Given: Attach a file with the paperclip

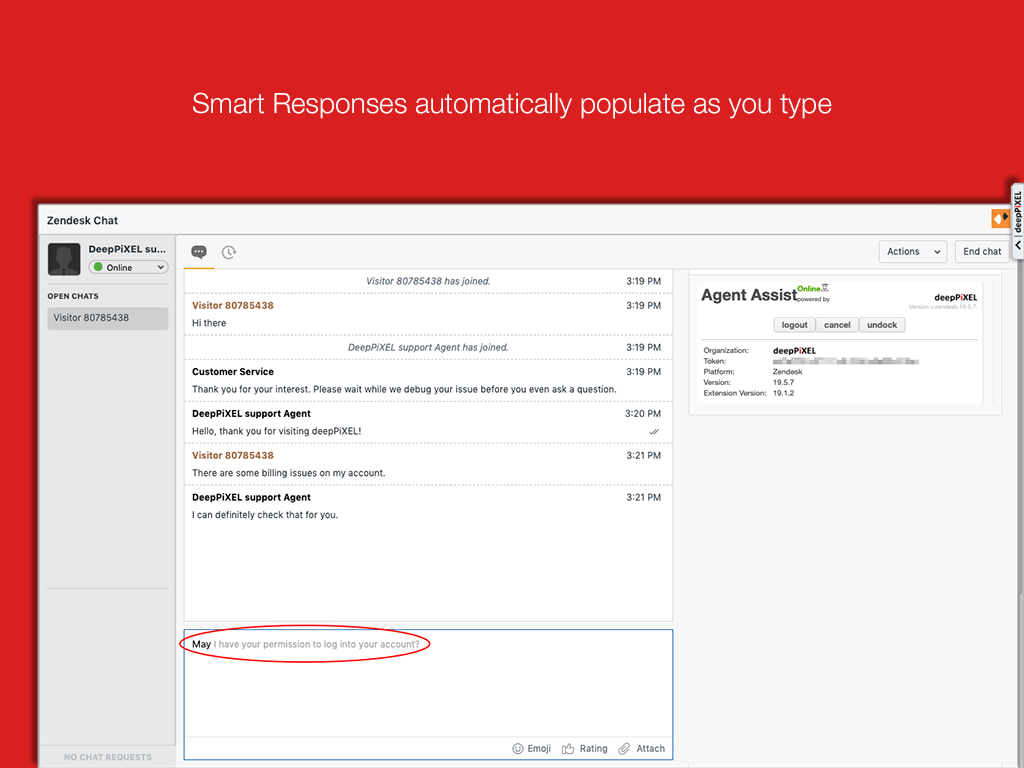Looking at the screenshot, I should [x=624, y=748].
